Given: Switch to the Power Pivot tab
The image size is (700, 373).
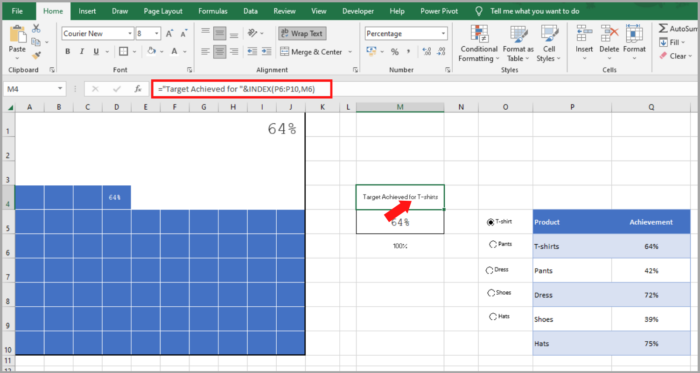Looking at the screenshot, I should pos(439,11).
